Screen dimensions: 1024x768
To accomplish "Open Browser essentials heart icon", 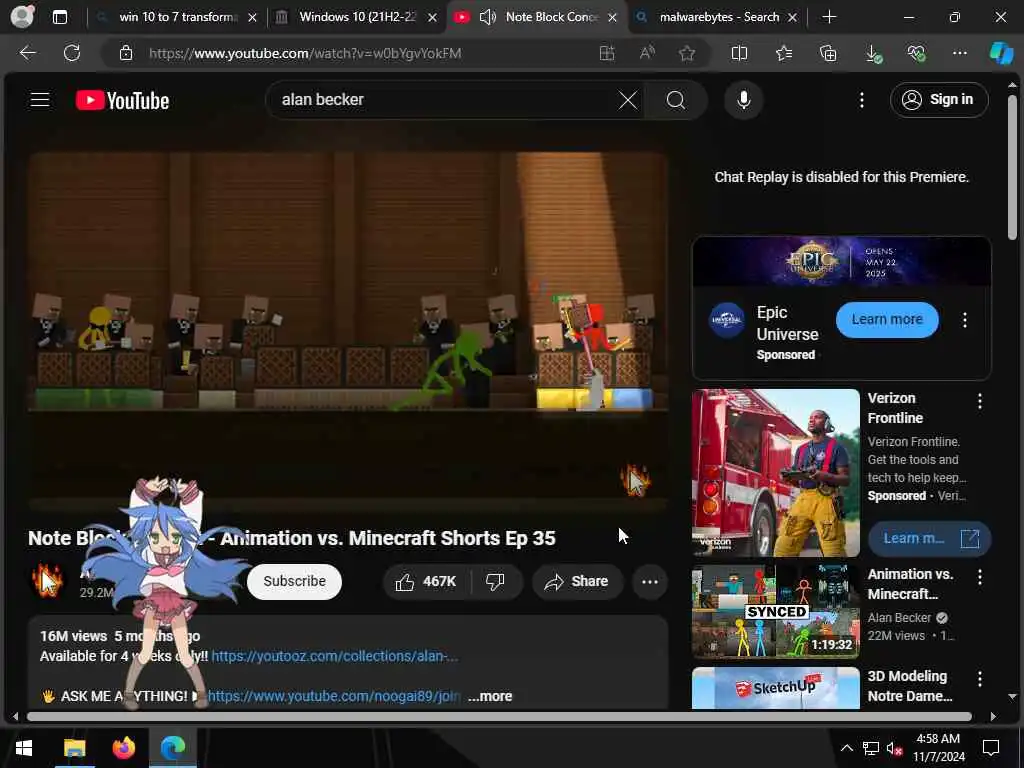I will (916, 54).
